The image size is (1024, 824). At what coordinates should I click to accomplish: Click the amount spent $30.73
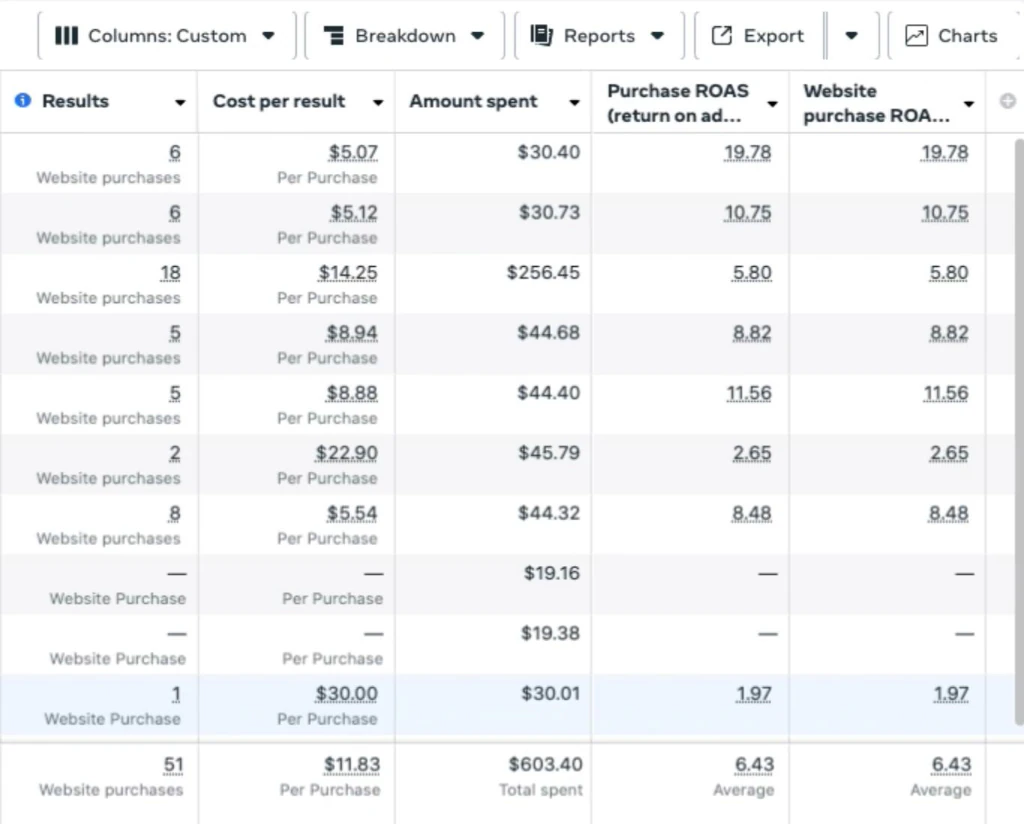pos(549,212)
